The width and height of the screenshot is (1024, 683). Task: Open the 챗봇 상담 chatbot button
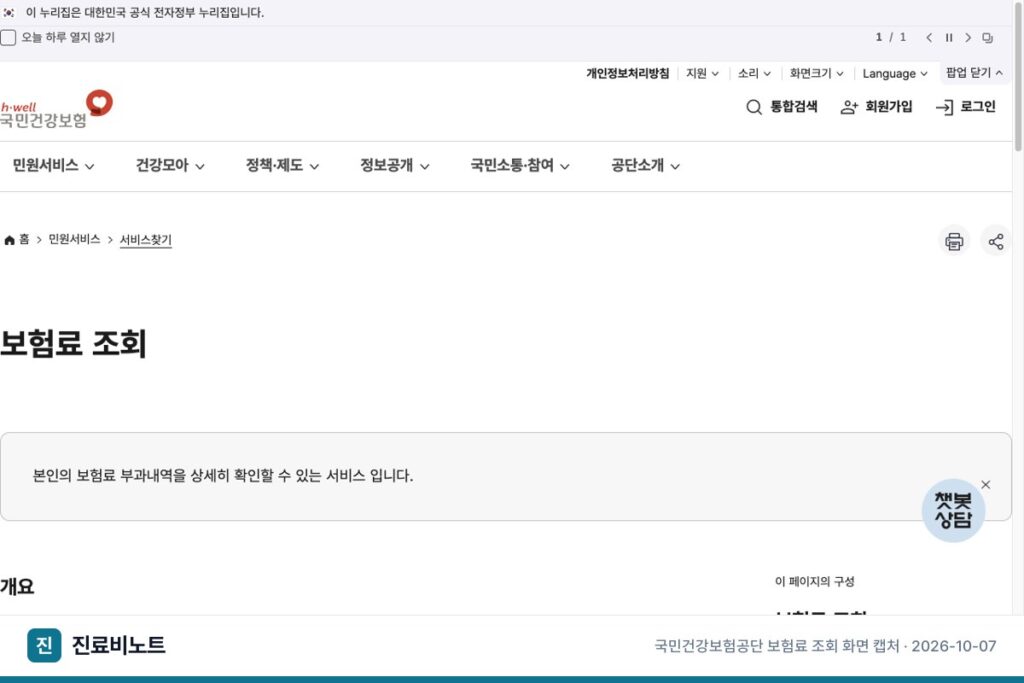tap(953, 511)
